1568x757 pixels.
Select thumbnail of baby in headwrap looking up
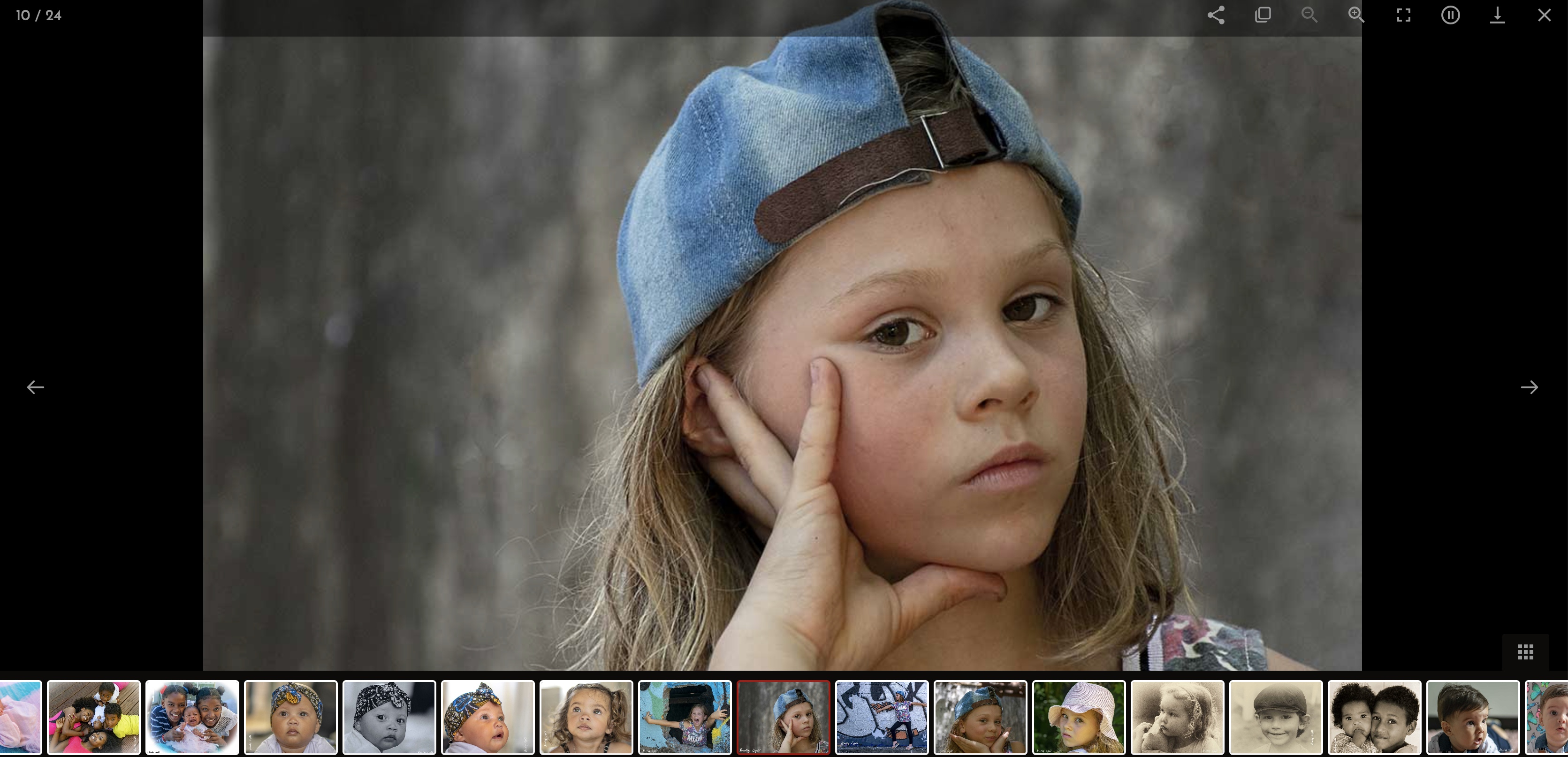(x=488, y=718)
